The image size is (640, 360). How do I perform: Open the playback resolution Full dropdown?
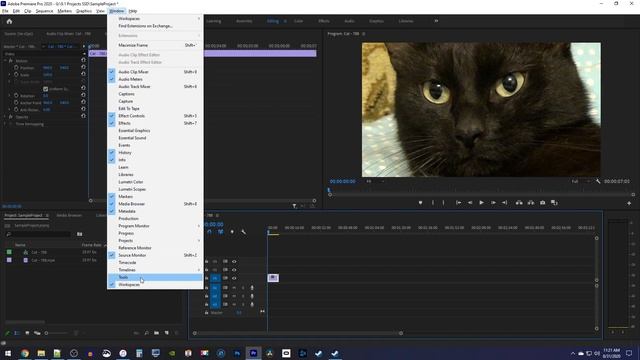581,181
